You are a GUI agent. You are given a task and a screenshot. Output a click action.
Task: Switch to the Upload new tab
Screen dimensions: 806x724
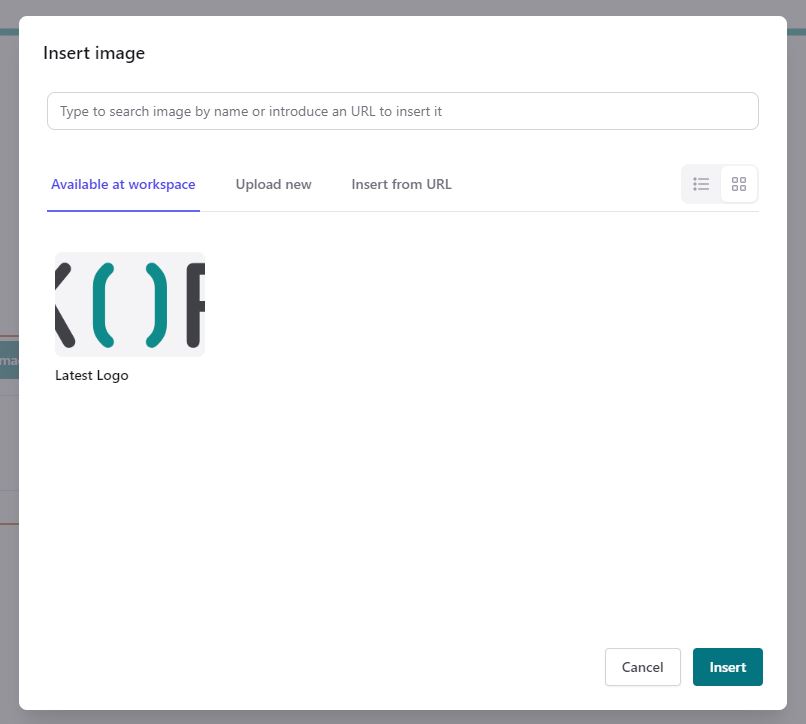[273, 184]
